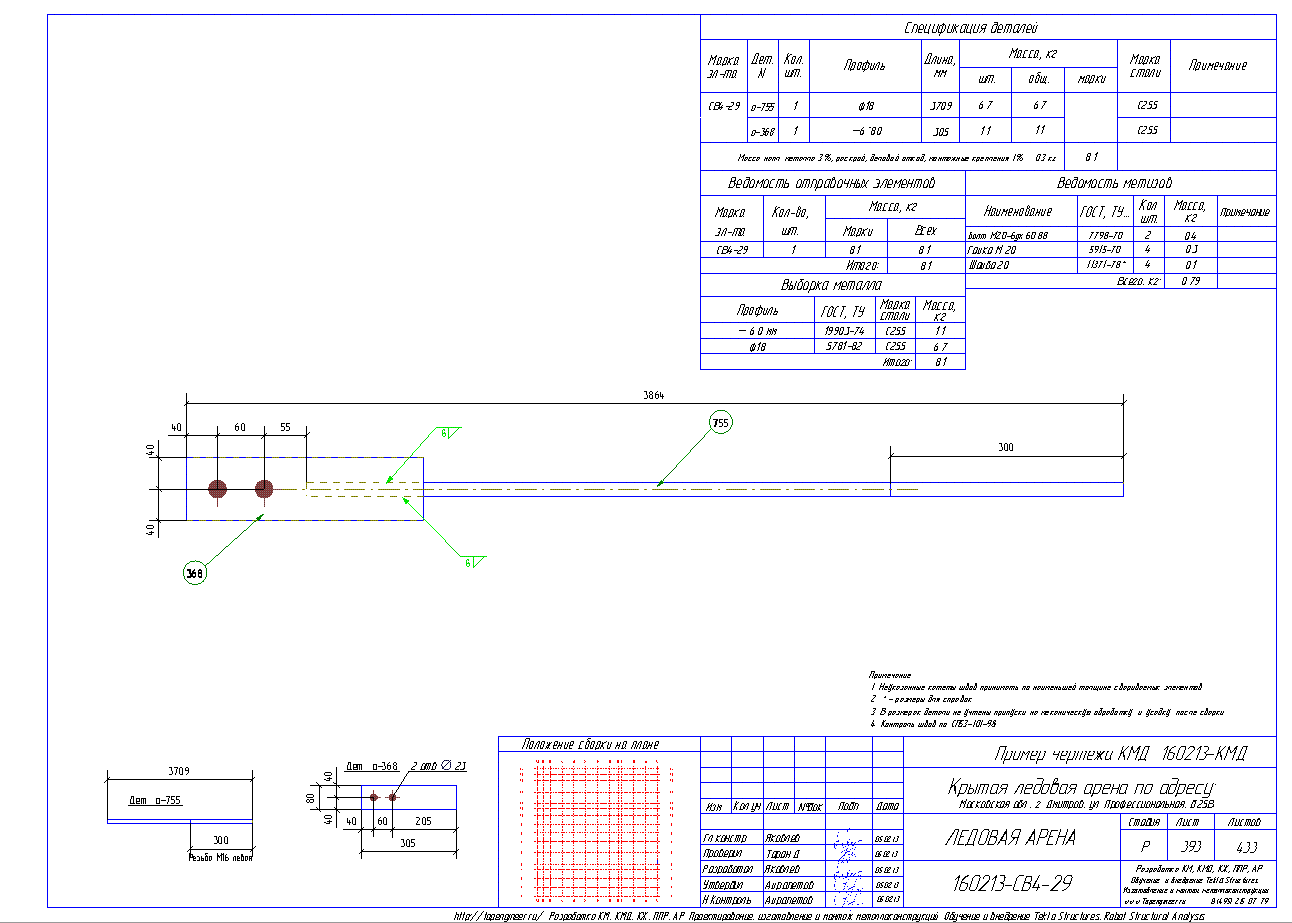Select the drawing number "160213-СВ4-29"
The height and width of the screenshot is (923, 1292).
coord(1010,882)
